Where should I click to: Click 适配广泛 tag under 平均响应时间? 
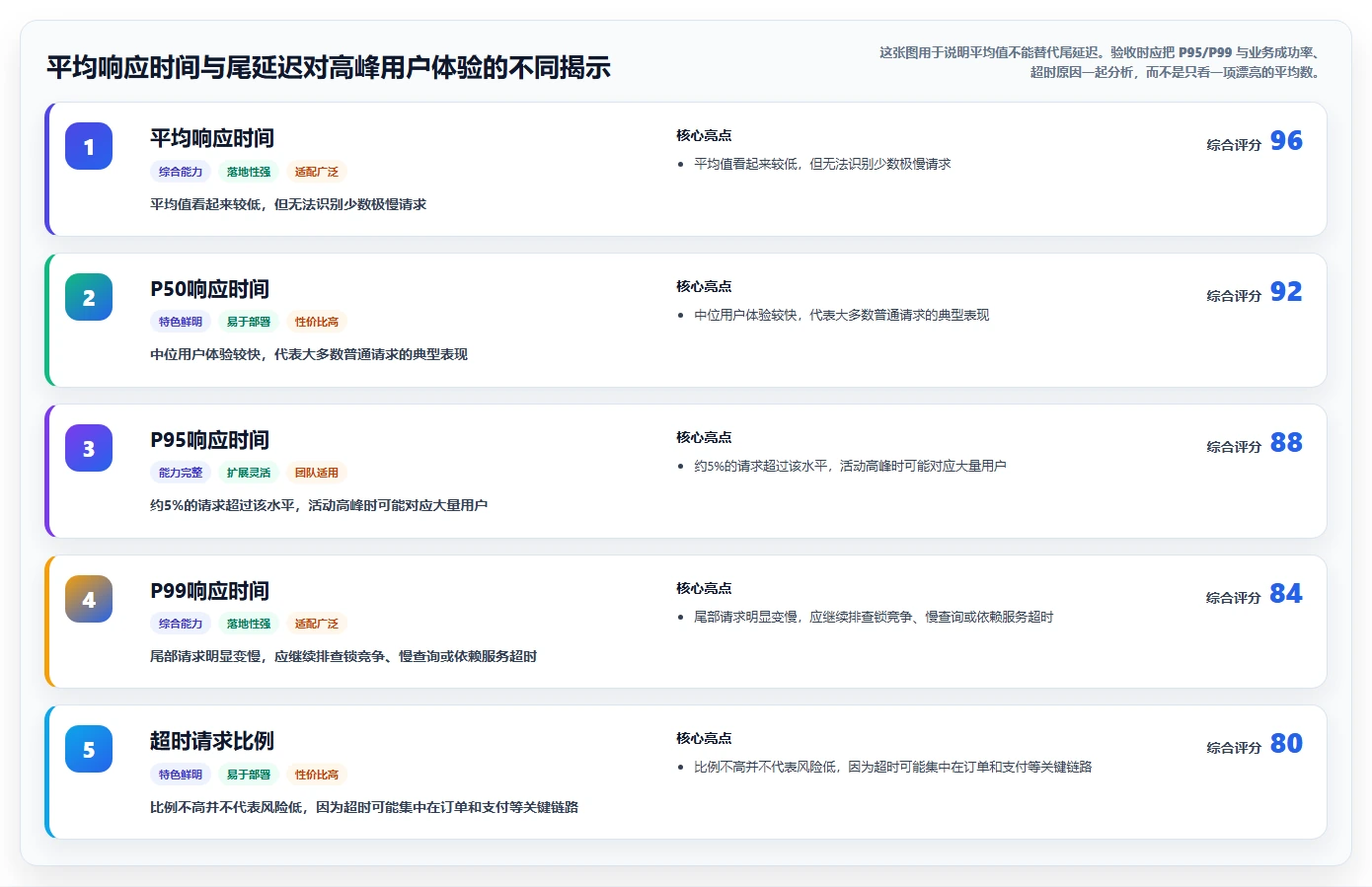317,172
